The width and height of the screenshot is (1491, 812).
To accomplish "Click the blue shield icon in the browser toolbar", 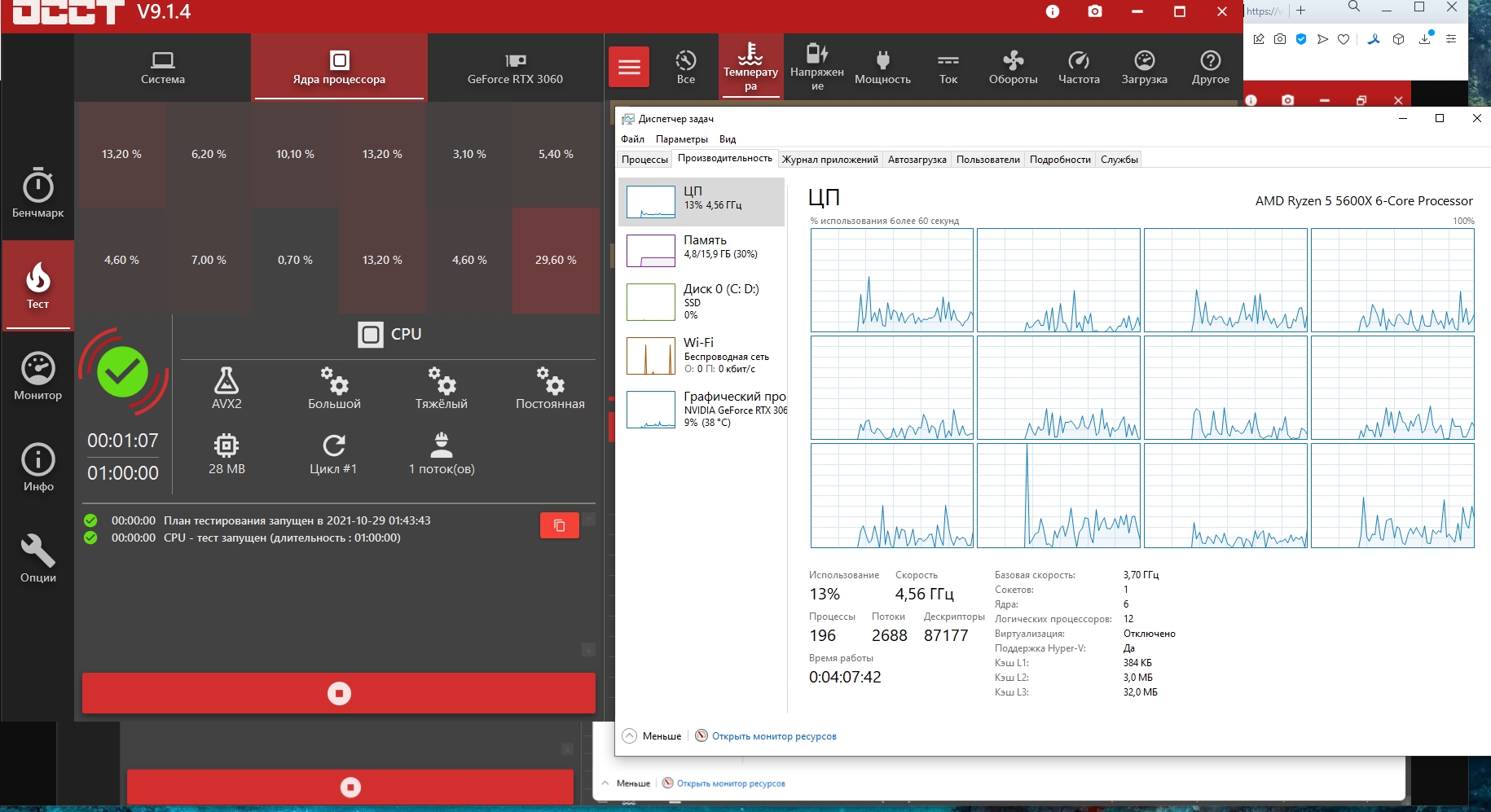I will 1301,39.
